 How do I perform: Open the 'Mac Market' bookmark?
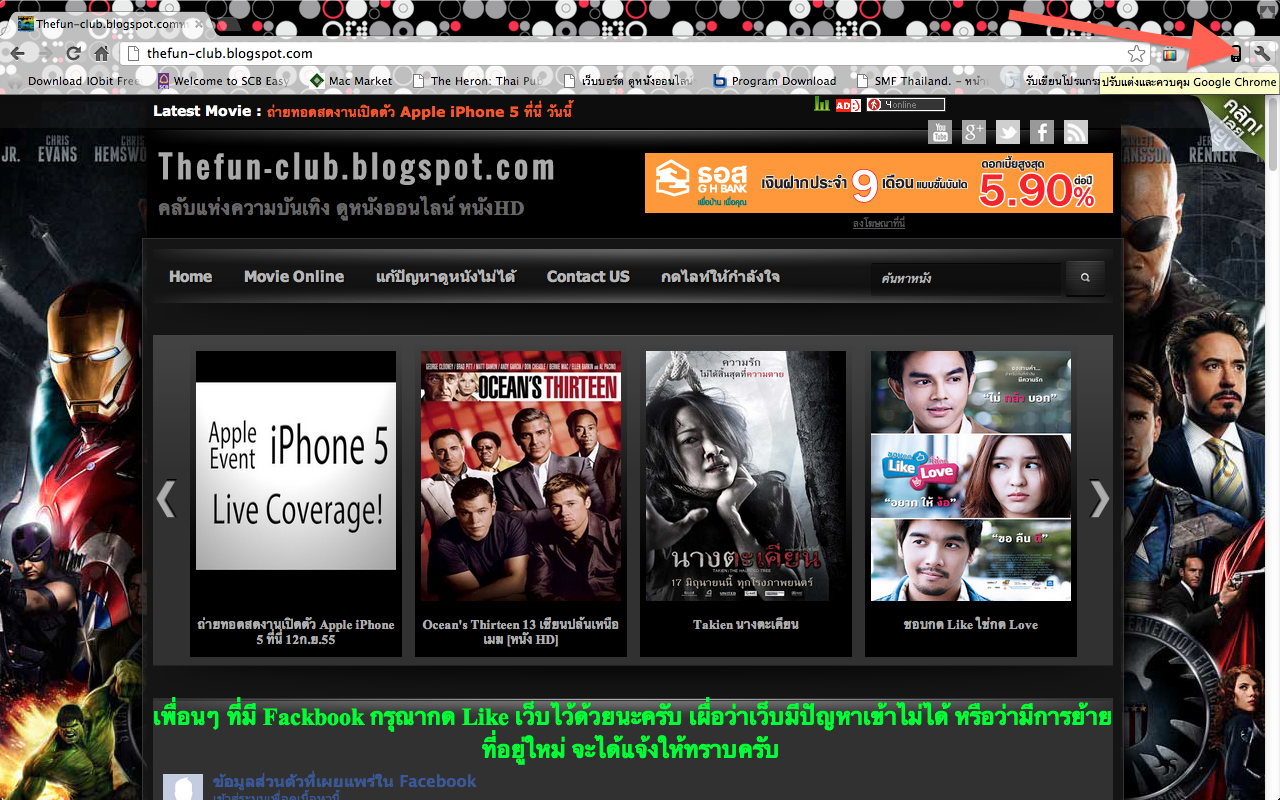pyautogui.click(x=351, y=81)
